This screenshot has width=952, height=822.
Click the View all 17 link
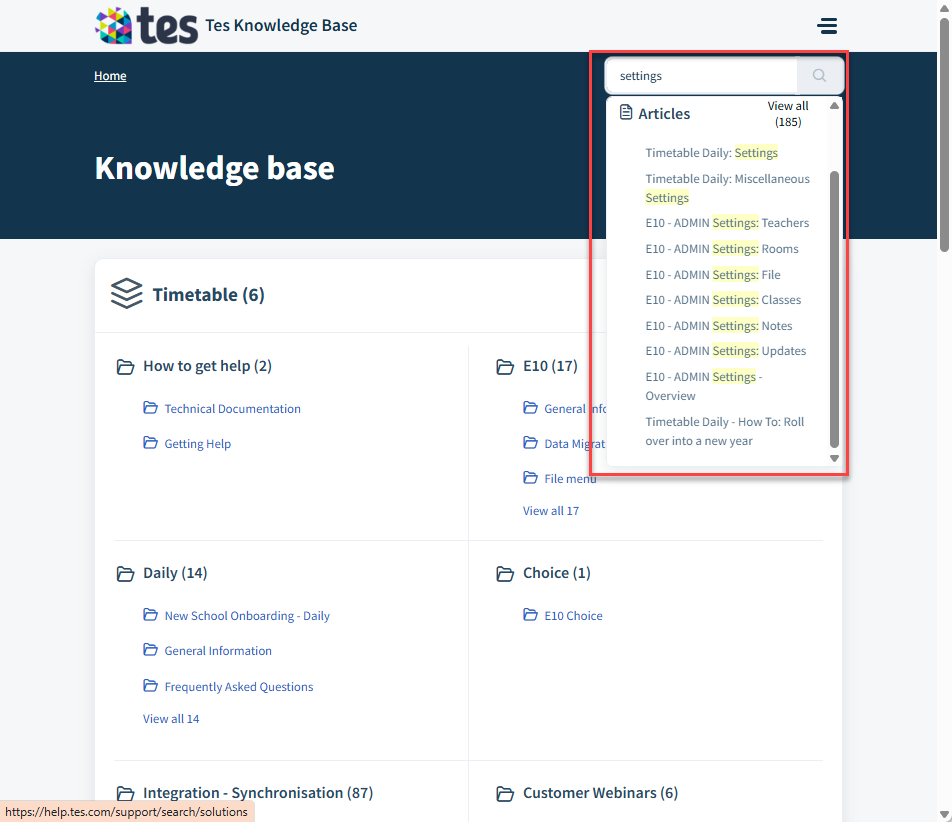coord(551,511)
